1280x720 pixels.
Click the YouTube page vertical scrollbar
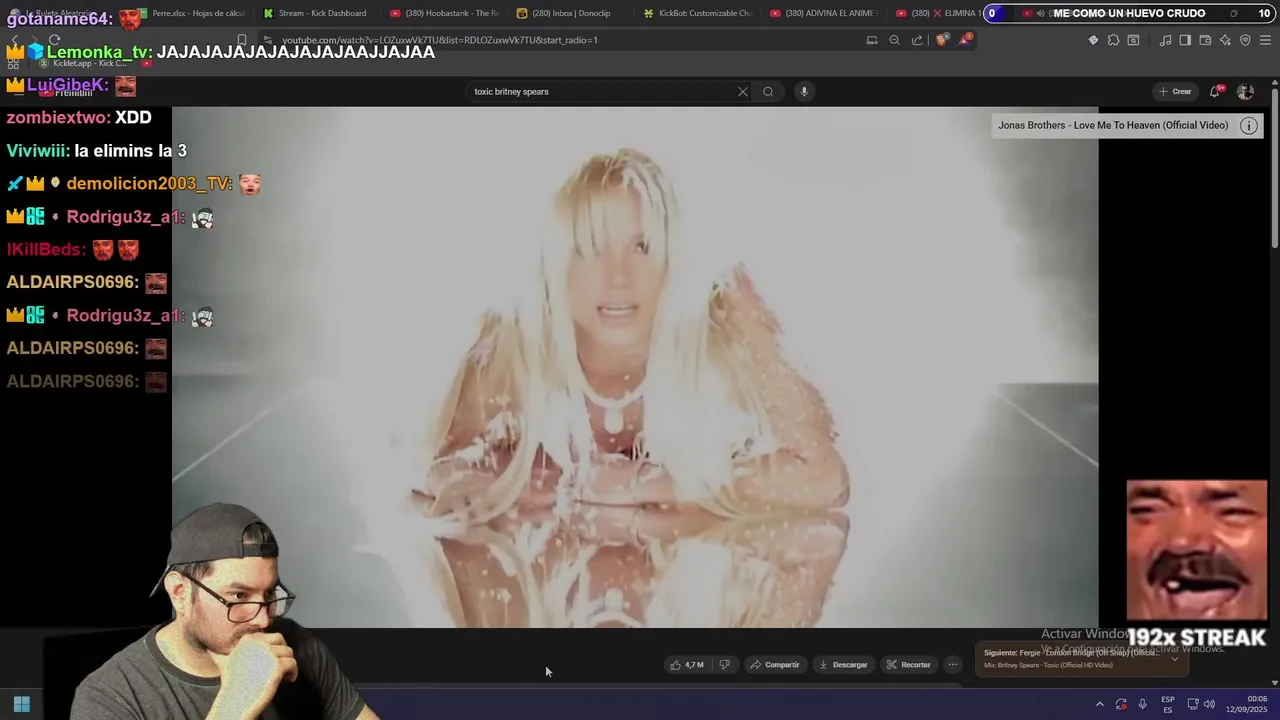(1274, 170)
